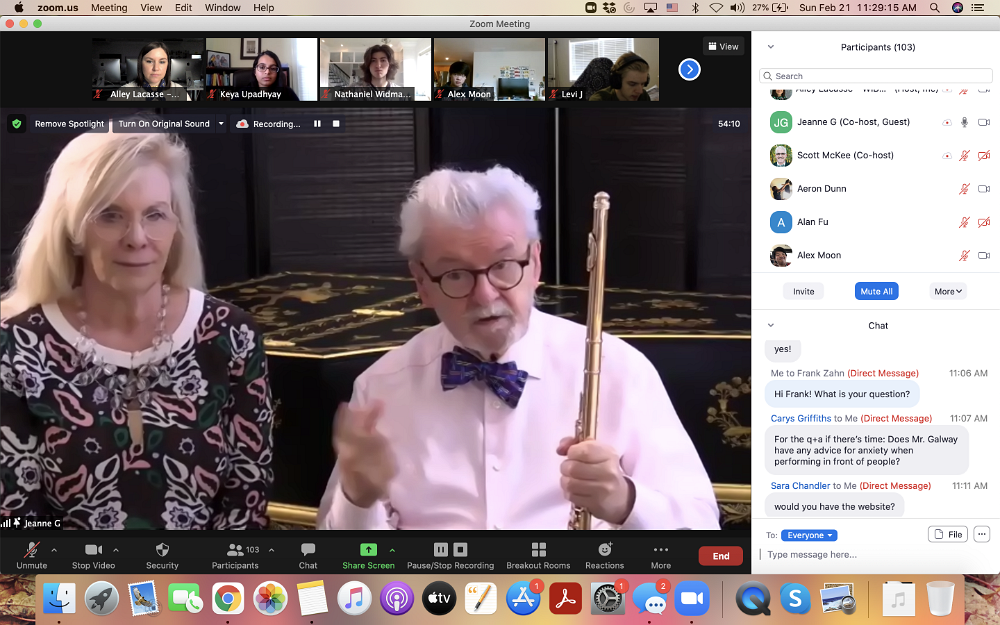
Task: Open the Help menu in menu bar
Action: (263, 8)
